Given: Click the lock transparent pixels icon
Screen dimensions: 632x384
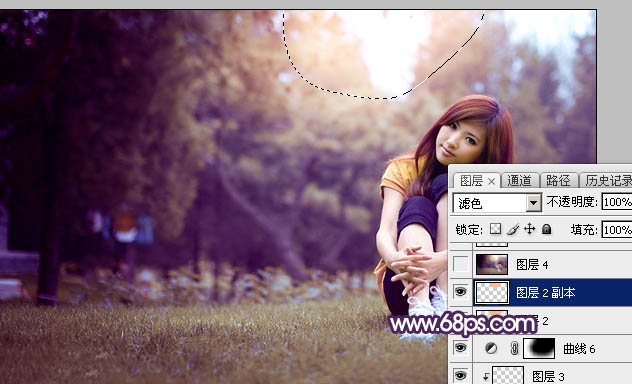Looking at the screenshot, I should 495,229.
